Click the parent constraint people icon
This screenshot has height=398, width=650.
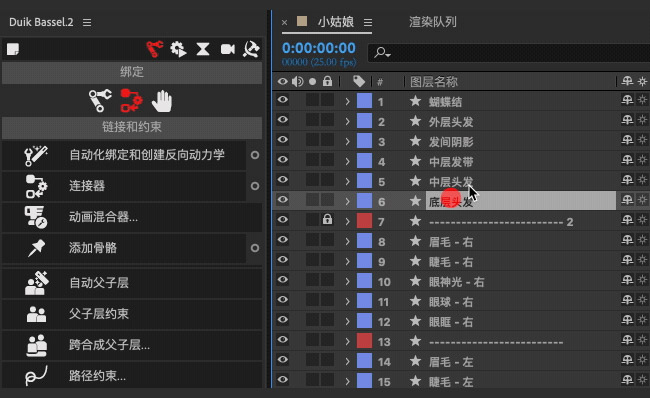point(36,314)
